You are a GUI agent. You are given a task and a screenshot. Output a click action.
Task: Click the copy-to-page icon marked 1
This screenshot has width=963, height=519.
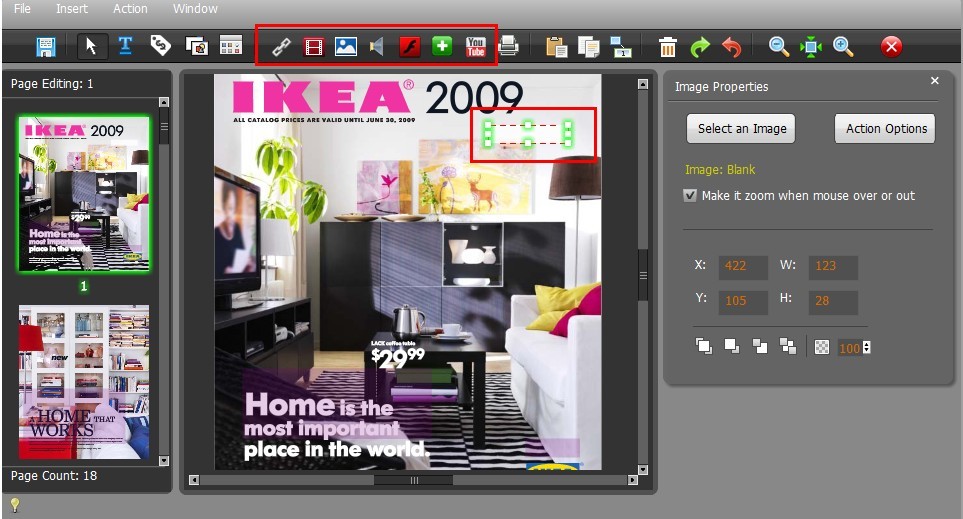pyautogui.click(x=621, y=47)
